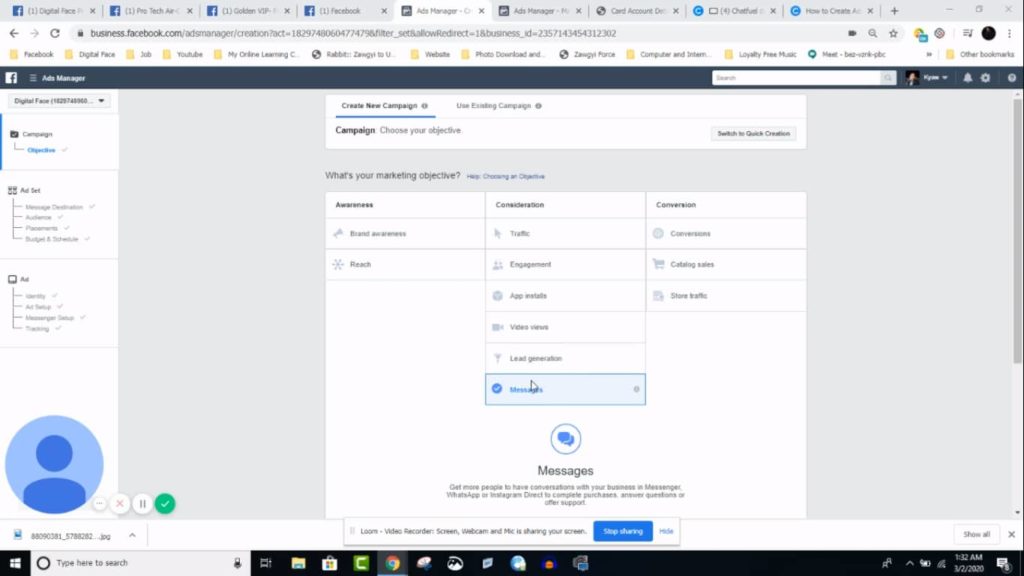Viewport: 1024px width, 576px height.
Task: Select the Traffic objective
Action: pyautogui.click(x=565, y=234)
